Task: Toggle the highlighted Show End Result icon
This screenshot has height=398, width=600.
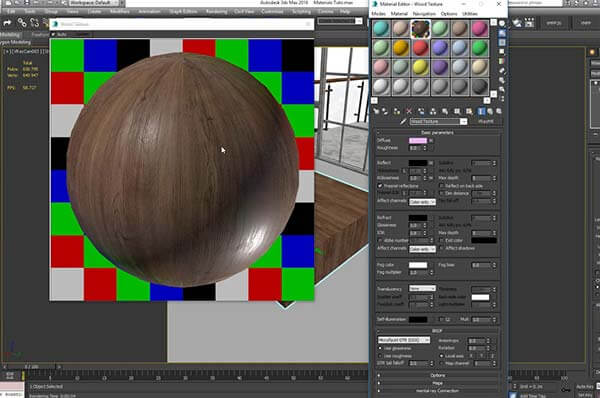Action: coord(481,111)
